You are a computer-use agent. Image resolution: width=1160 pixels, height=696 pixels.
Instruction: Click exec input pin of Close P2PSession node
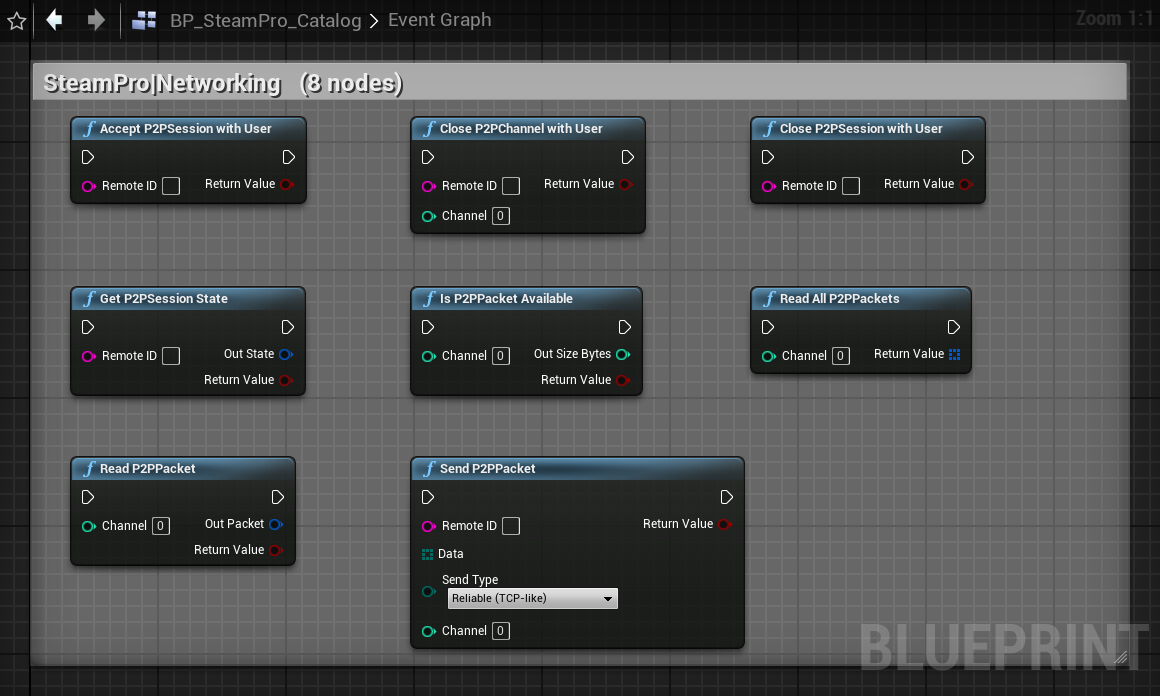768,157
